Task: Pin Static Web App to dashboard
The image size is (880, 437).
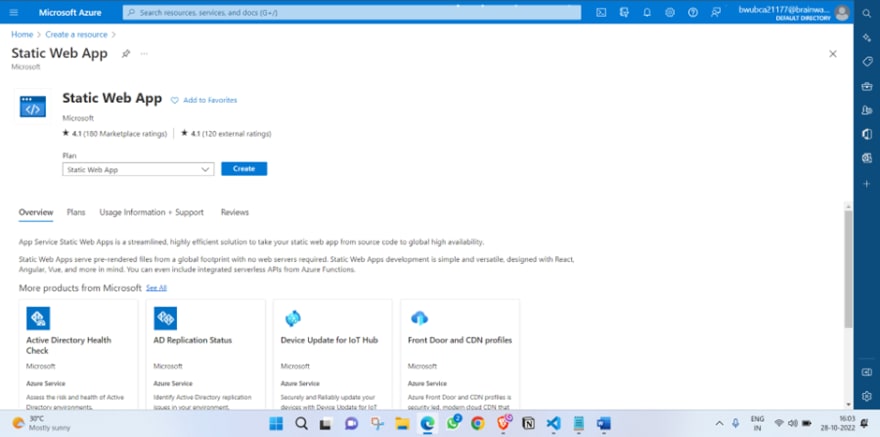Action: click(x=126, y=53)
